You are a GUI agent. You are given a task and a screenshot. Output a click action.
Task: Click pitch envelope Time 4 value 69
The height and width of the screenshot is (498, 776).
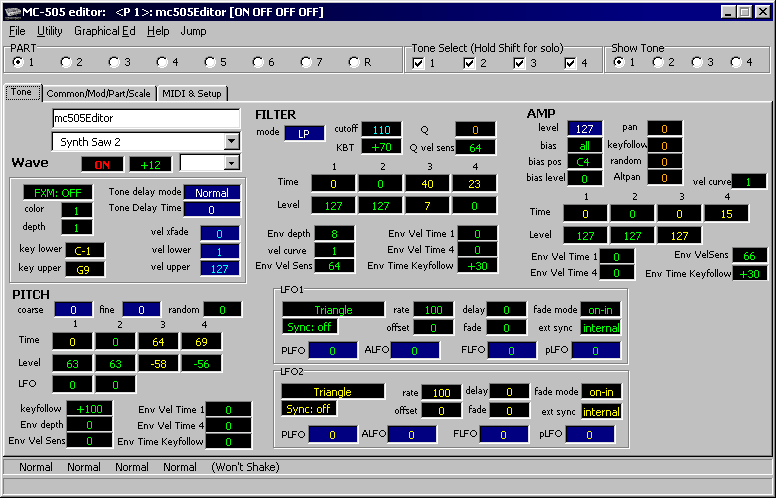point(201,342)
